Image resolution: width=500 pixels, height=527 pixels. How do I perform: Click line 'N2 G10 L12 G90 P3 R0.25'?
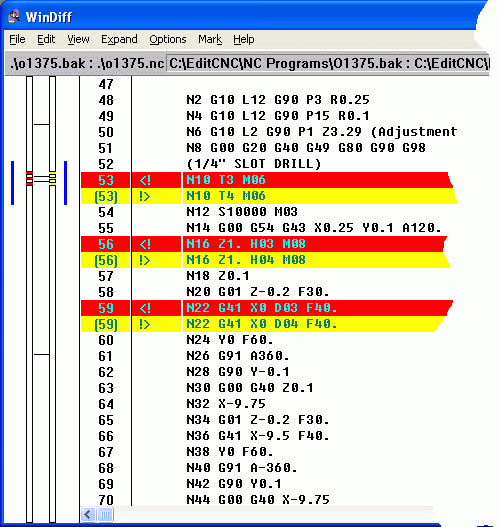pyautogui.click(x=278, y=100)
